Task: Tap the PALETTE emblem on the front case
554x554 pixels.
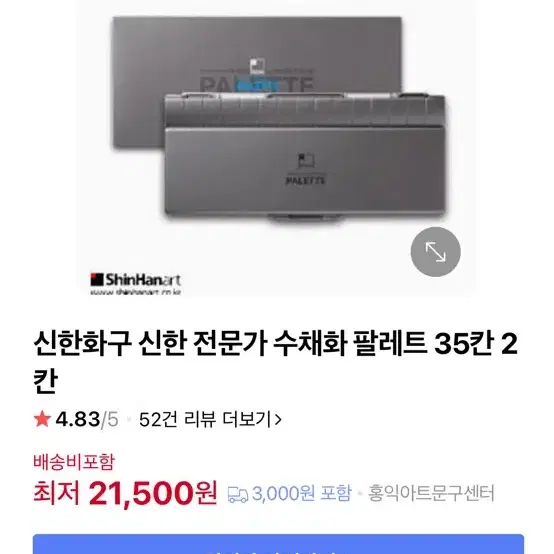Action: pos(305,169)
